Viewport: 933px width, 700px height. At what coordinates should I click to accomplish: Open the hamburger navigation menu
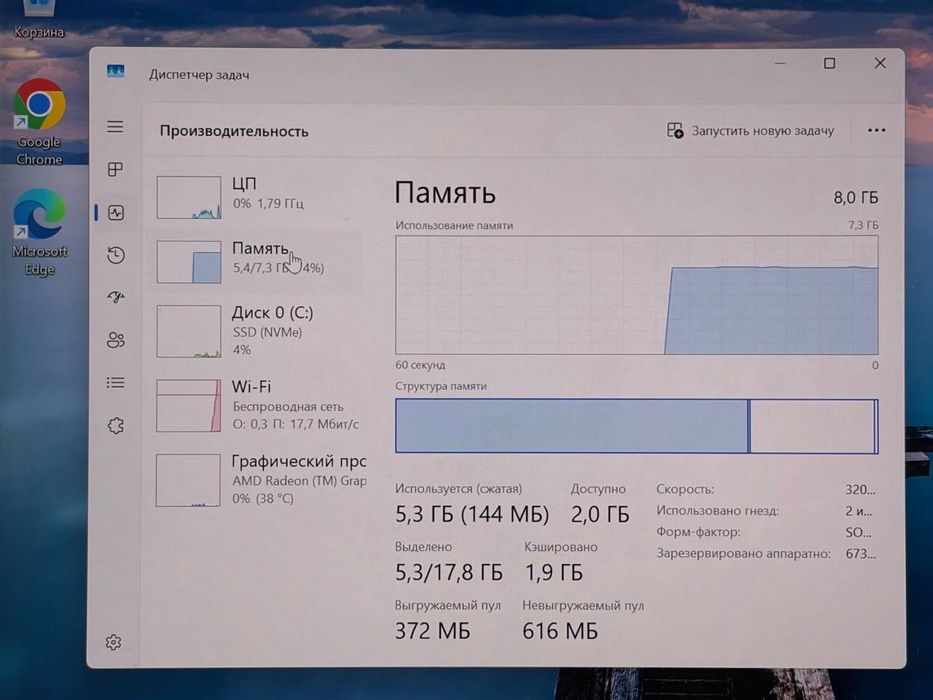click(x=115, y=127)
